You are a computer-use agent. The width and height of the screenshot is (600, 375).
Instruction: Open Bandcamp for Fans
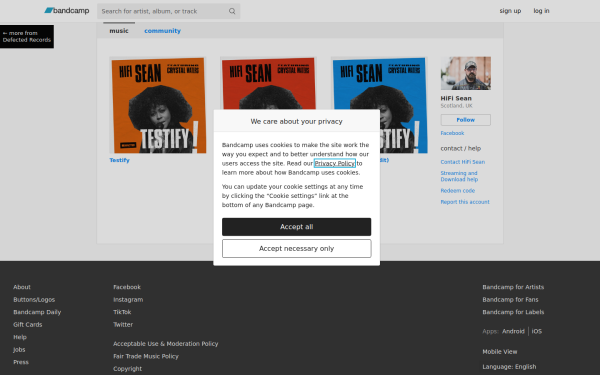coord(510,300)
